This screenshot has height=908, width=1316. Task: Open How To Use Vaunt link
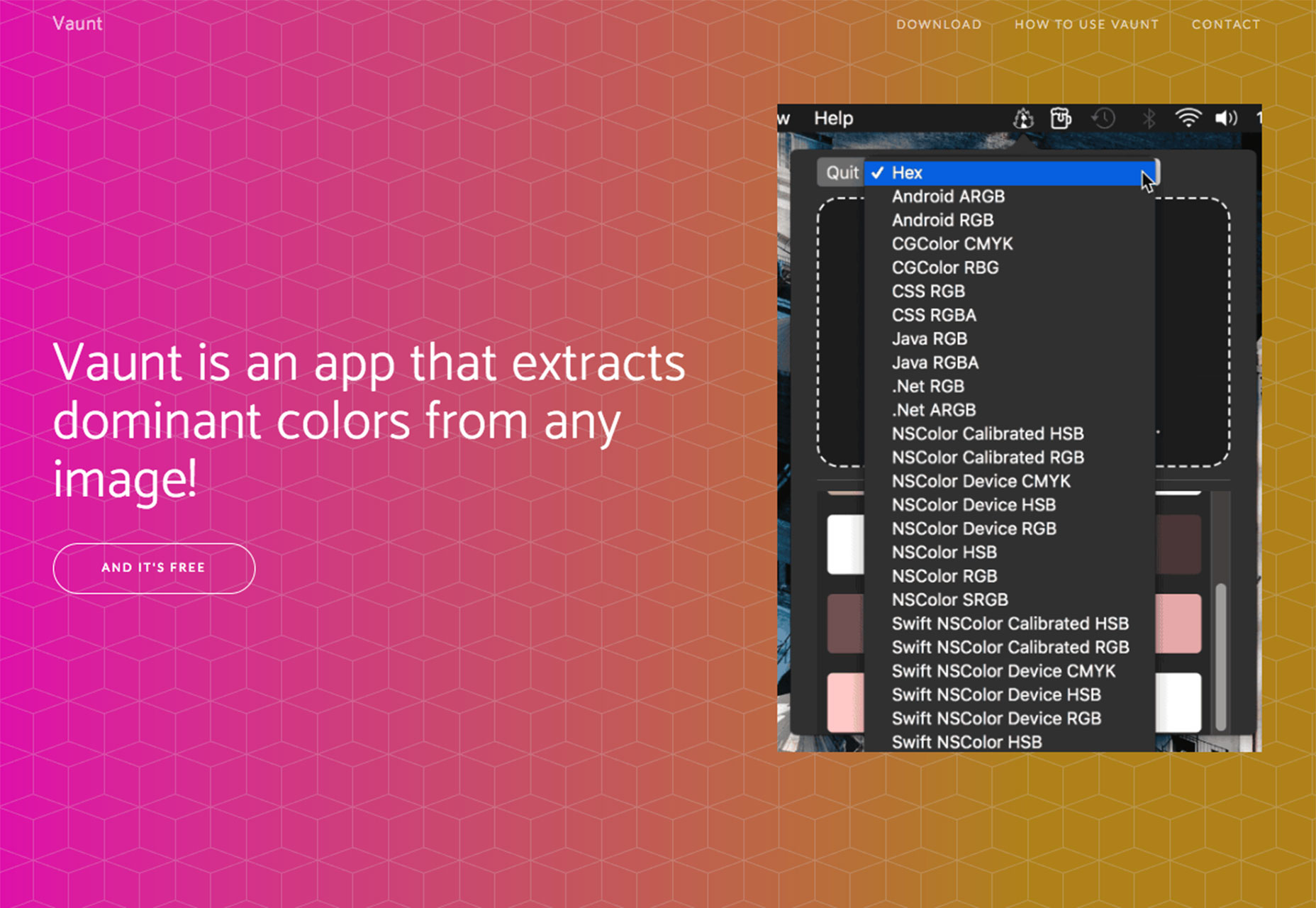[x=1086, y=24]
